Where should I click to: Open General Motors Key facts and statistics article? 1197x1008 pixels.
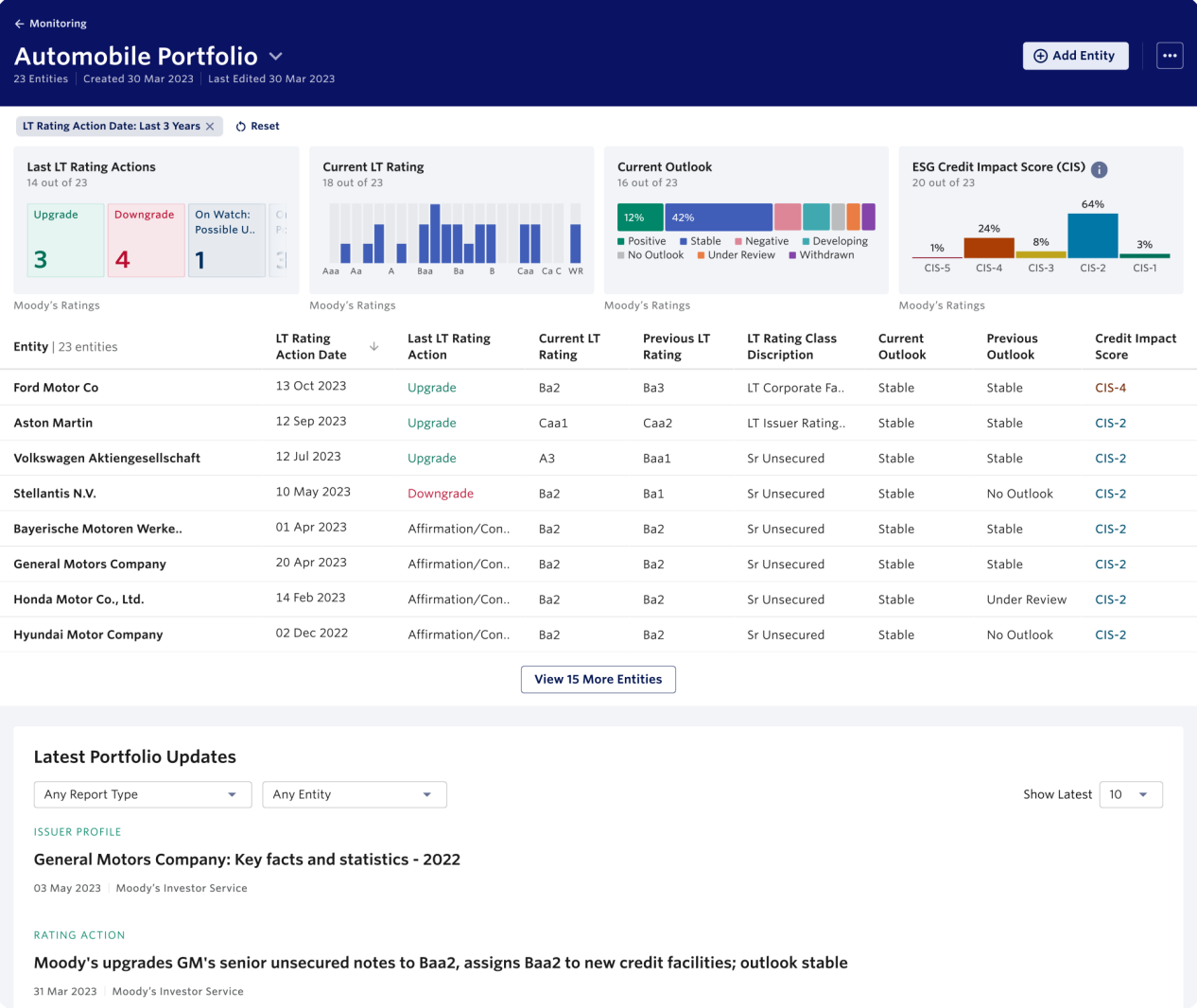(x=247, y=860)
